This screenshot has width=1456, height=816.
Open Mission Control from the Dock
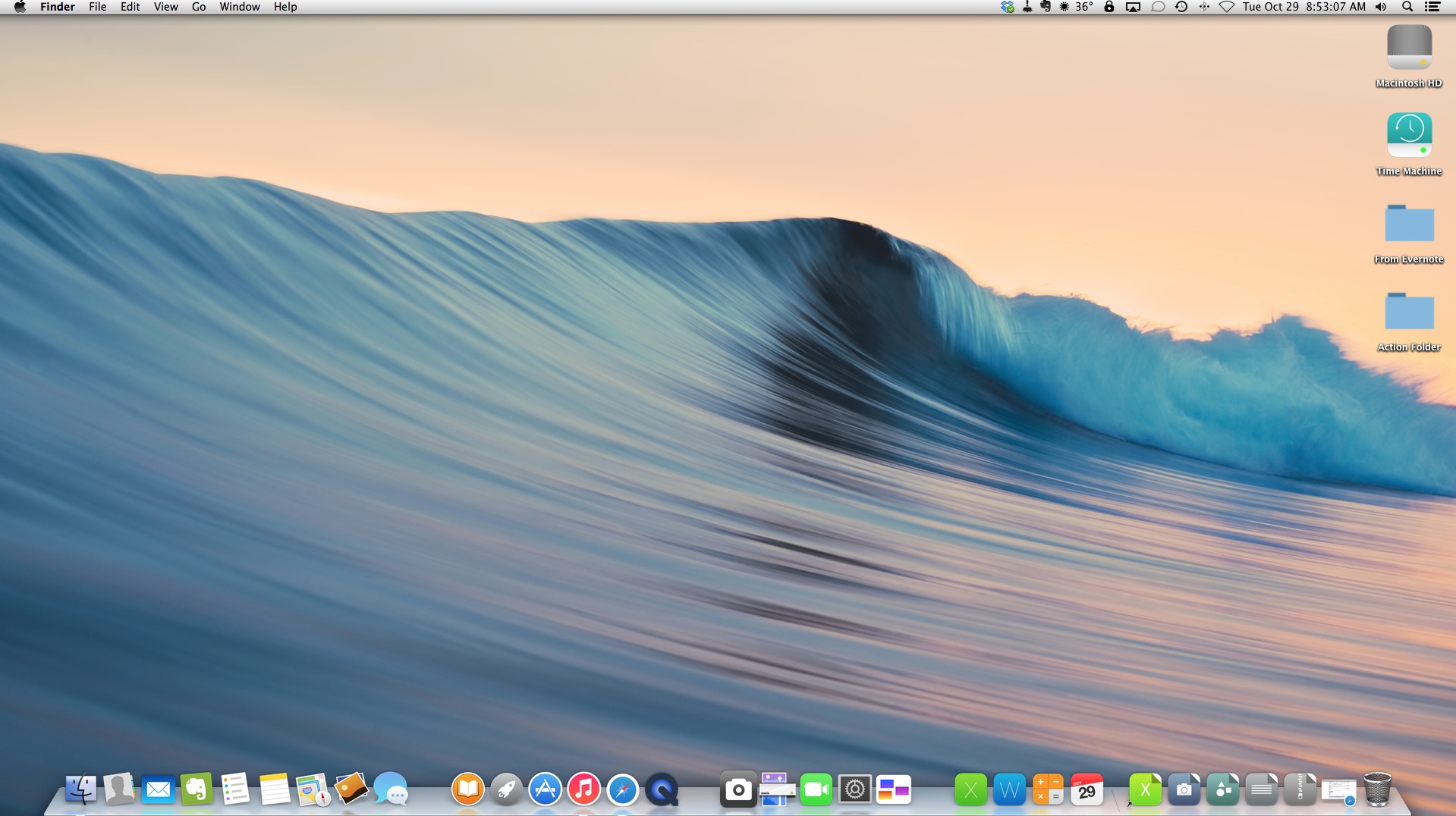894,789
